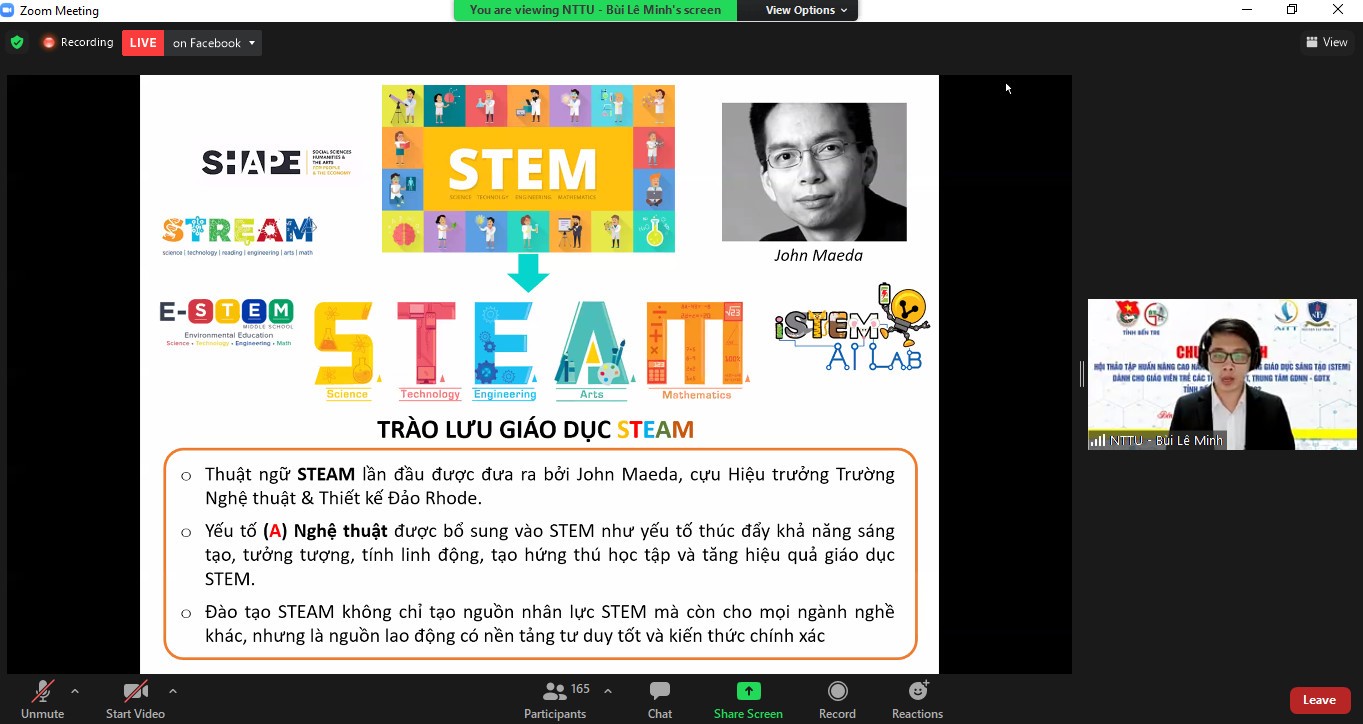The height and width of the screenshot is (724, 1363).
Task: Open the Participants panel
Action: pyautogui.click(x=555, y=699)
